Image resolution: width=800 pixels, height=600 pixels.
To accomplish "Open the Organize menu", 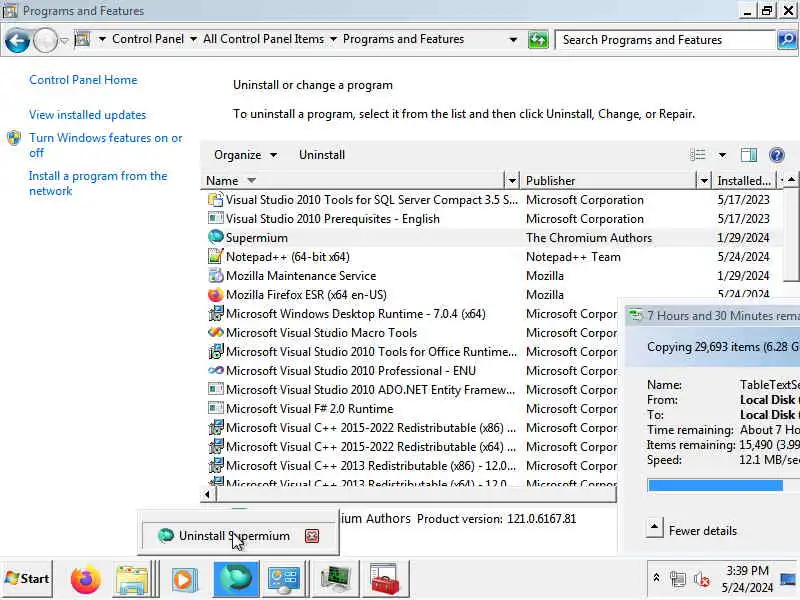I will click(245, 155).
